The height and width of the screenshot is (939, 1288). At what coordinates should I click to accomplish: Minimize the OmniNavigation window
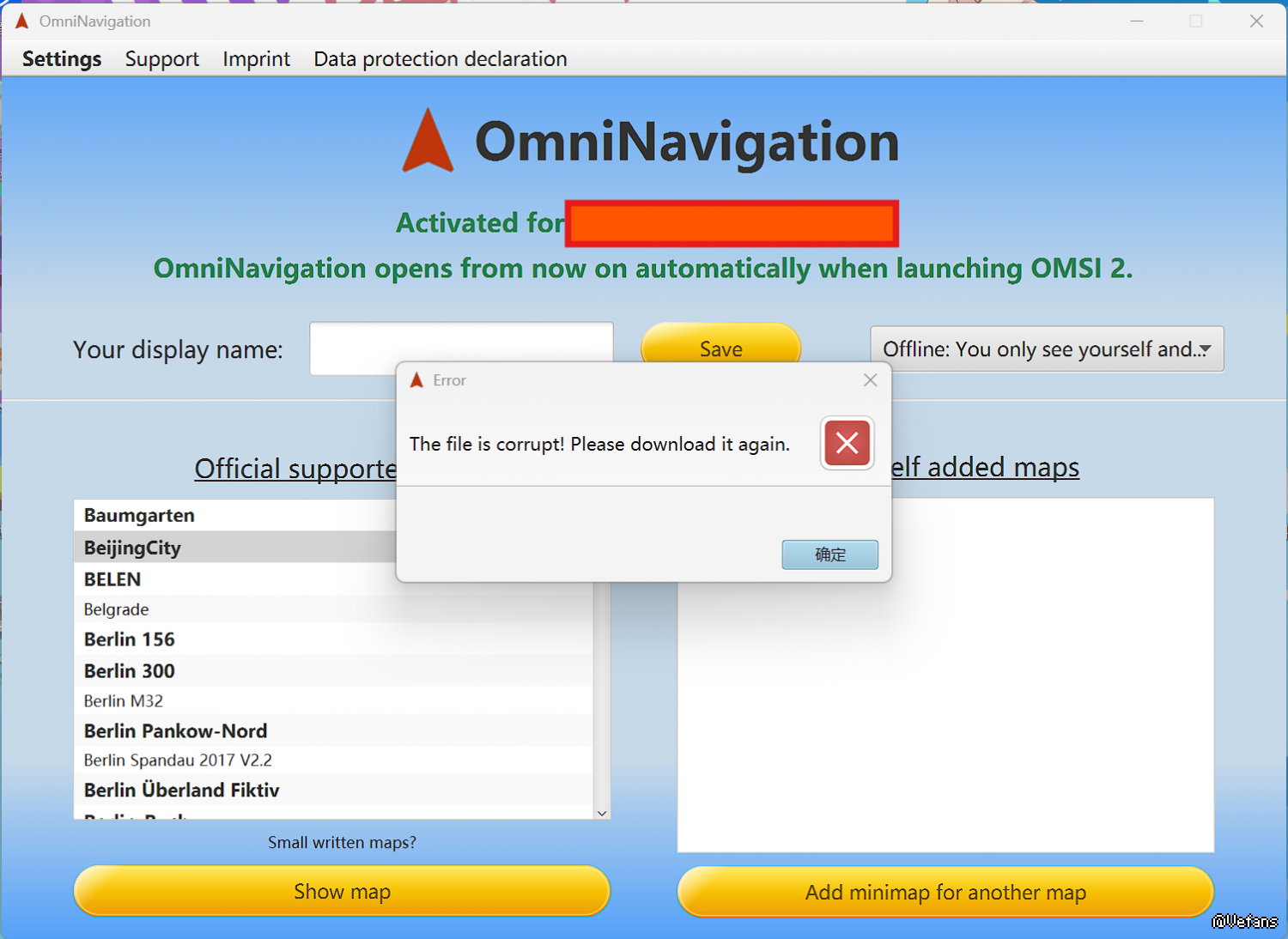[x=1137, y=21]
